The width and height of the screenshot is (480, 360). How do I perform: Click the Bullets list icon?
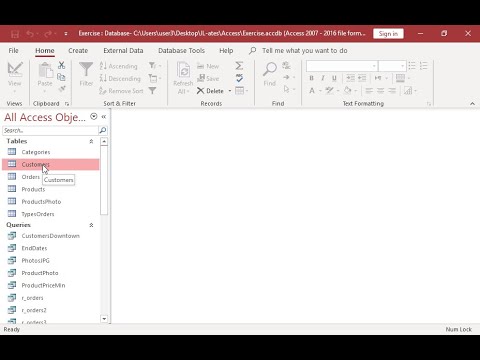412,66
